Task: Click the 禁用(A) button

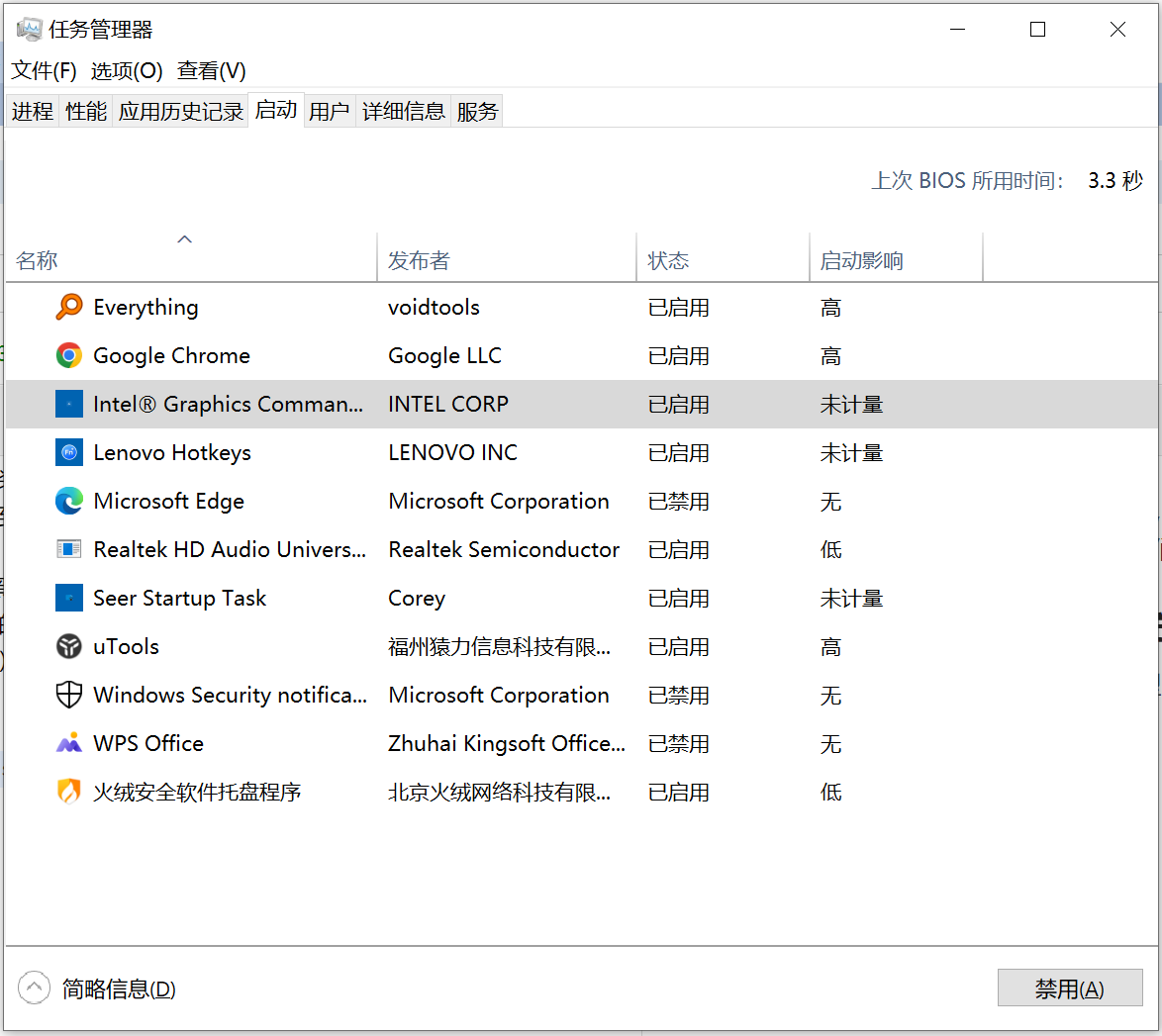Action: coord(1069,988)
